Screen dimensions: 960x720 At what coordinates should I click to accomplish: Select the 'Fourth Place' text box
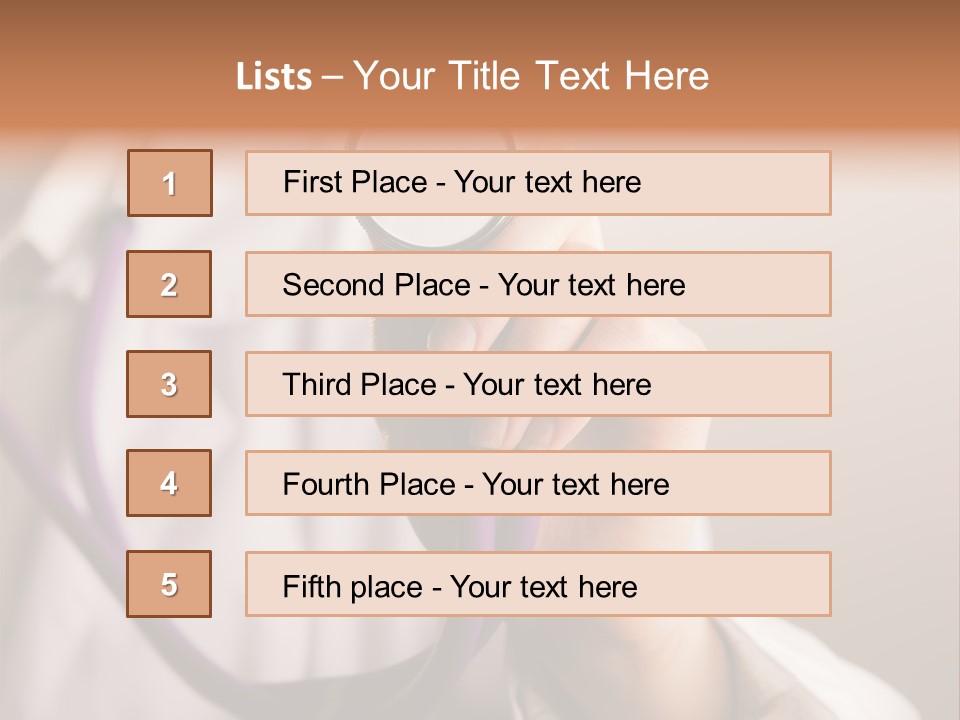538,483
